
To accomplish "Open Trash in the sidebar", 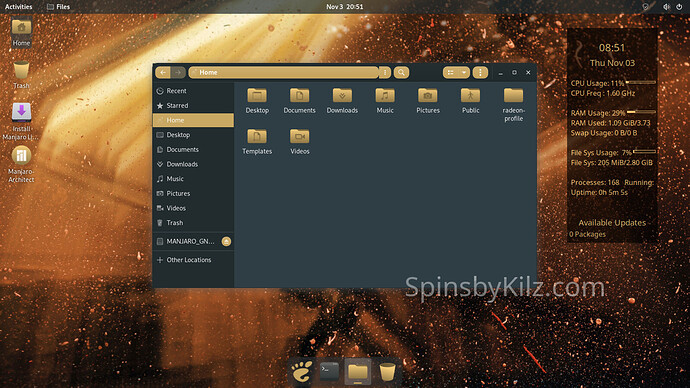I will [x=193, y=223].
